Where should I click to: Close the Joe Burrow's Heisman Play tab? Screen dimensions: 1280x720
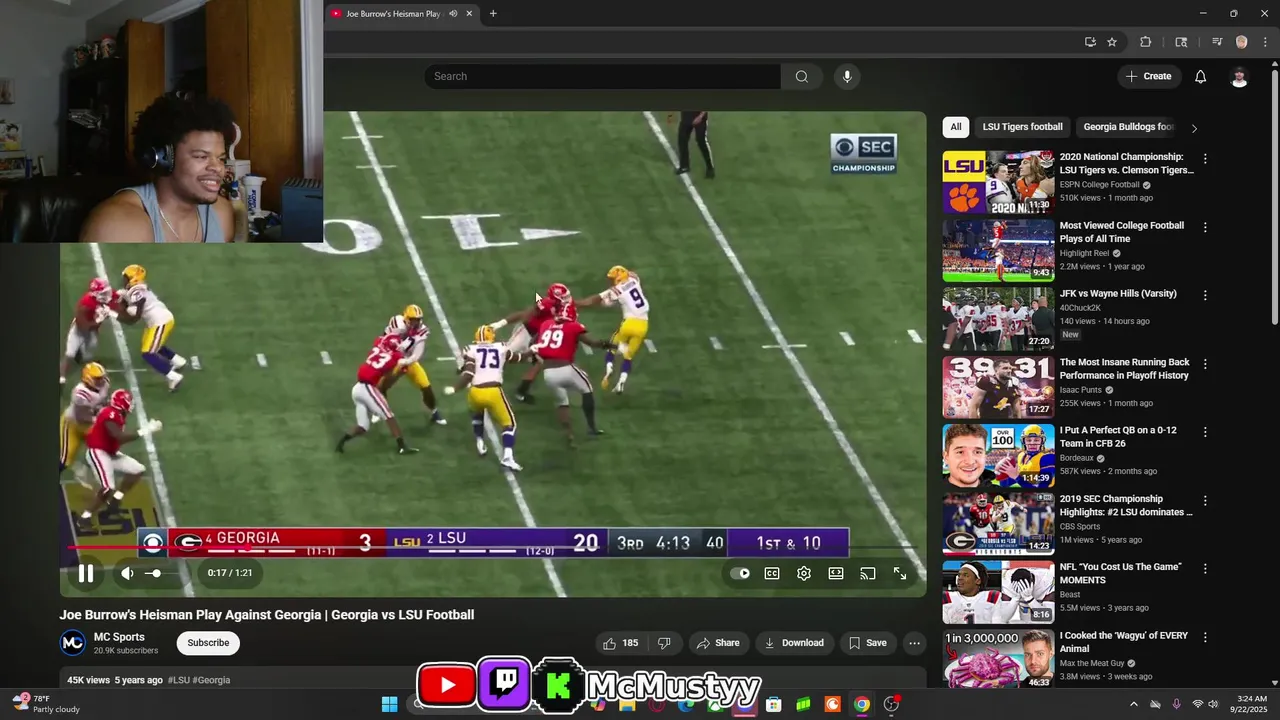point(469,14)
